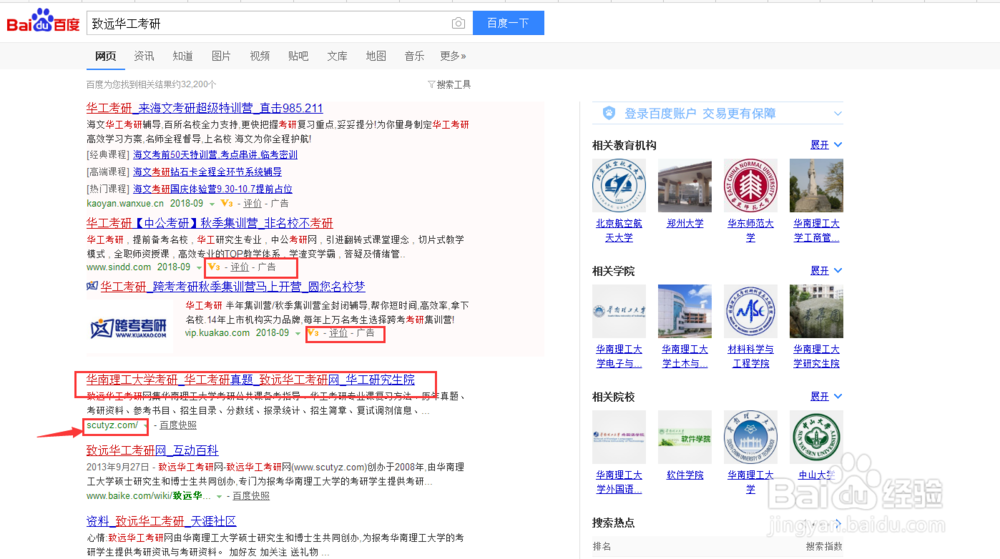Expand 相关学院 section with 展开
The image size is (1000, 559).
826,270
